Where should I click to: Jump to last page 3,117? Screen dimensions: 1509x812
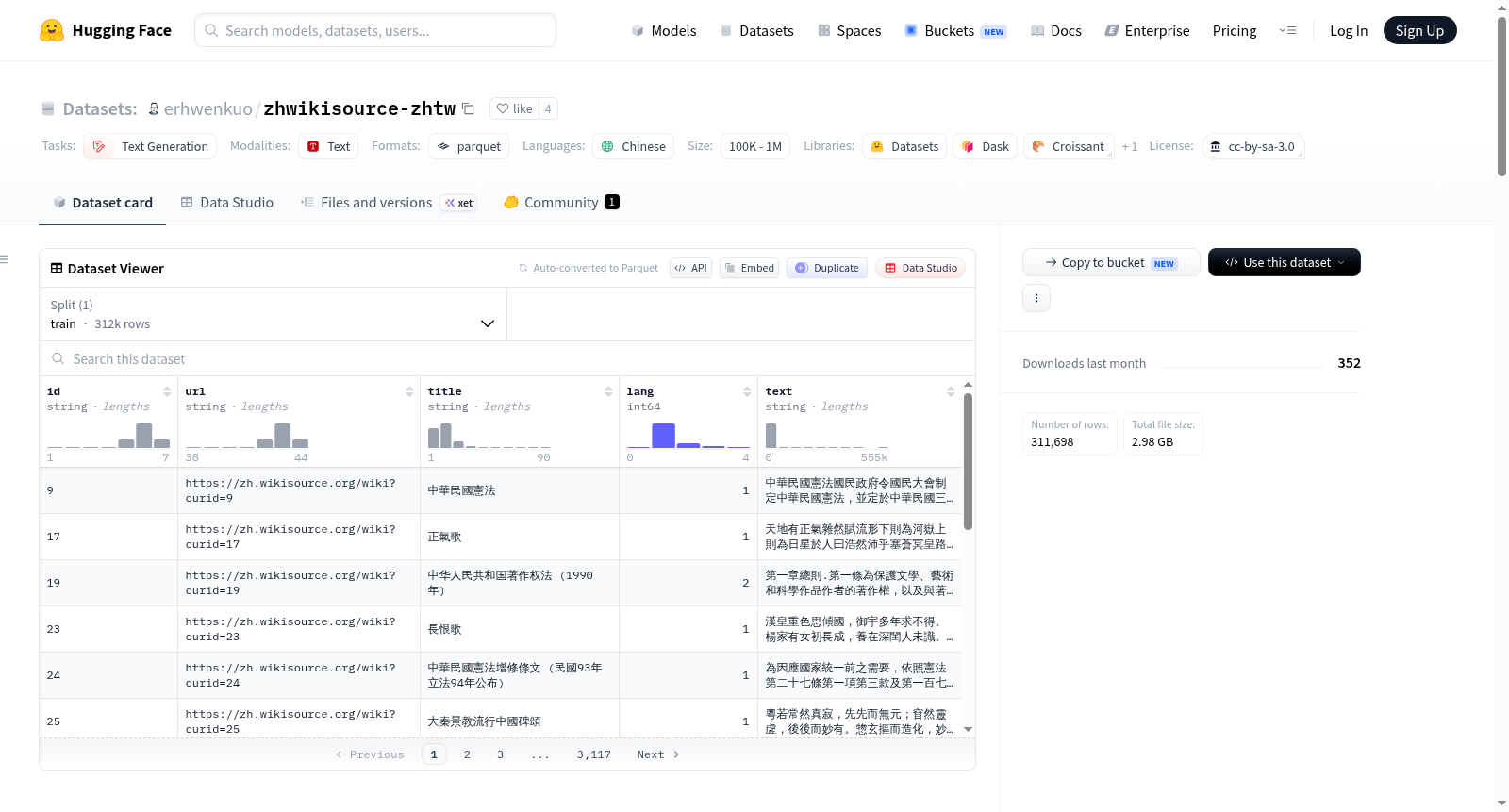(x=594, y=754)
